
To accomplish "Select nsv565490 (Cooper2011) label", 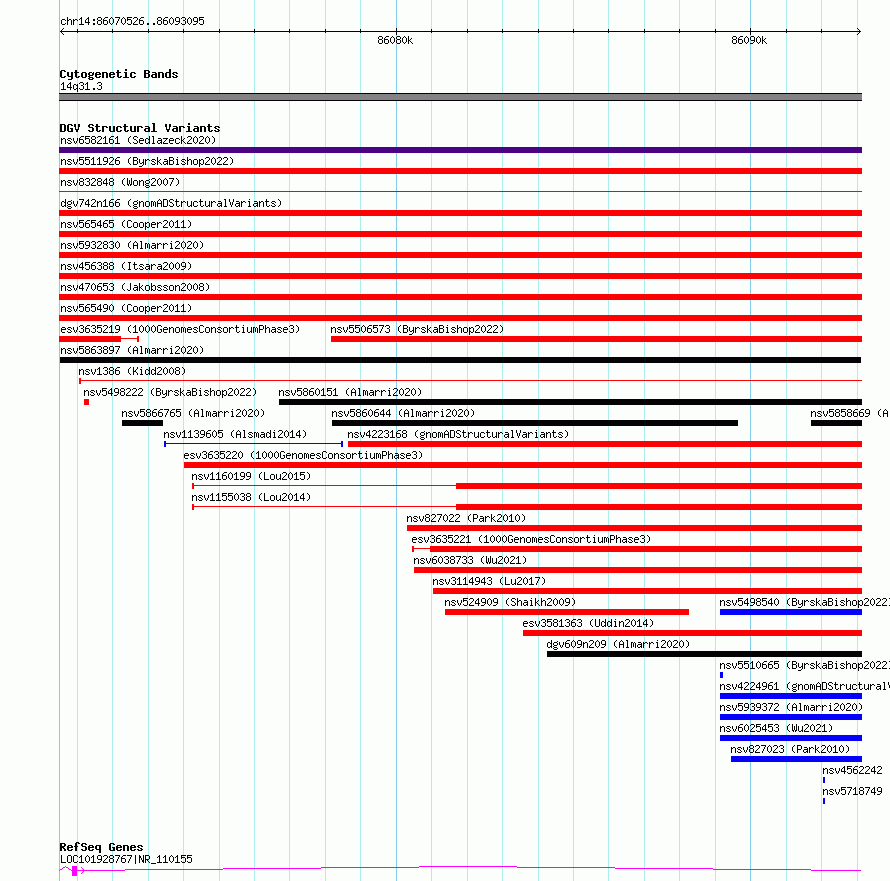I will (126, 308).
